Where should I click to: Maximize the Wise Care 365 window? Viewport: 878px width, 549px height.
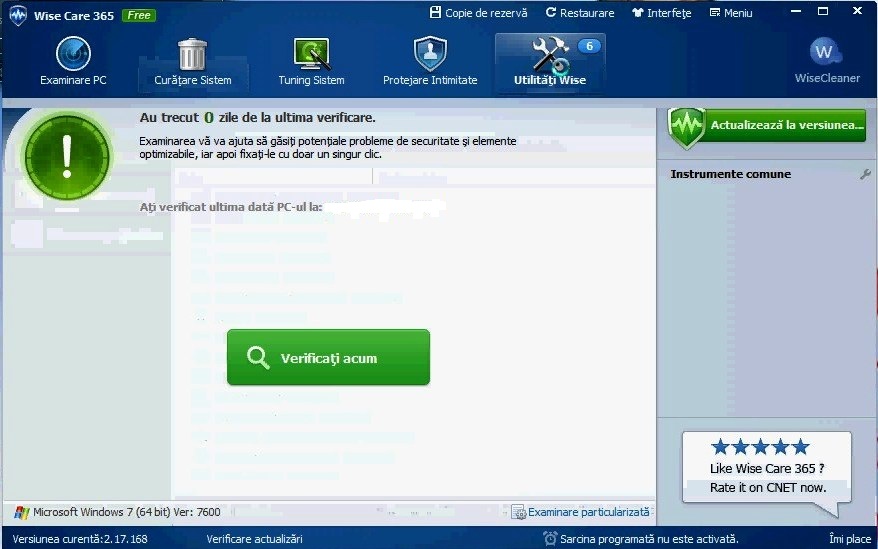pyautogui.click(x=823, y=11)
